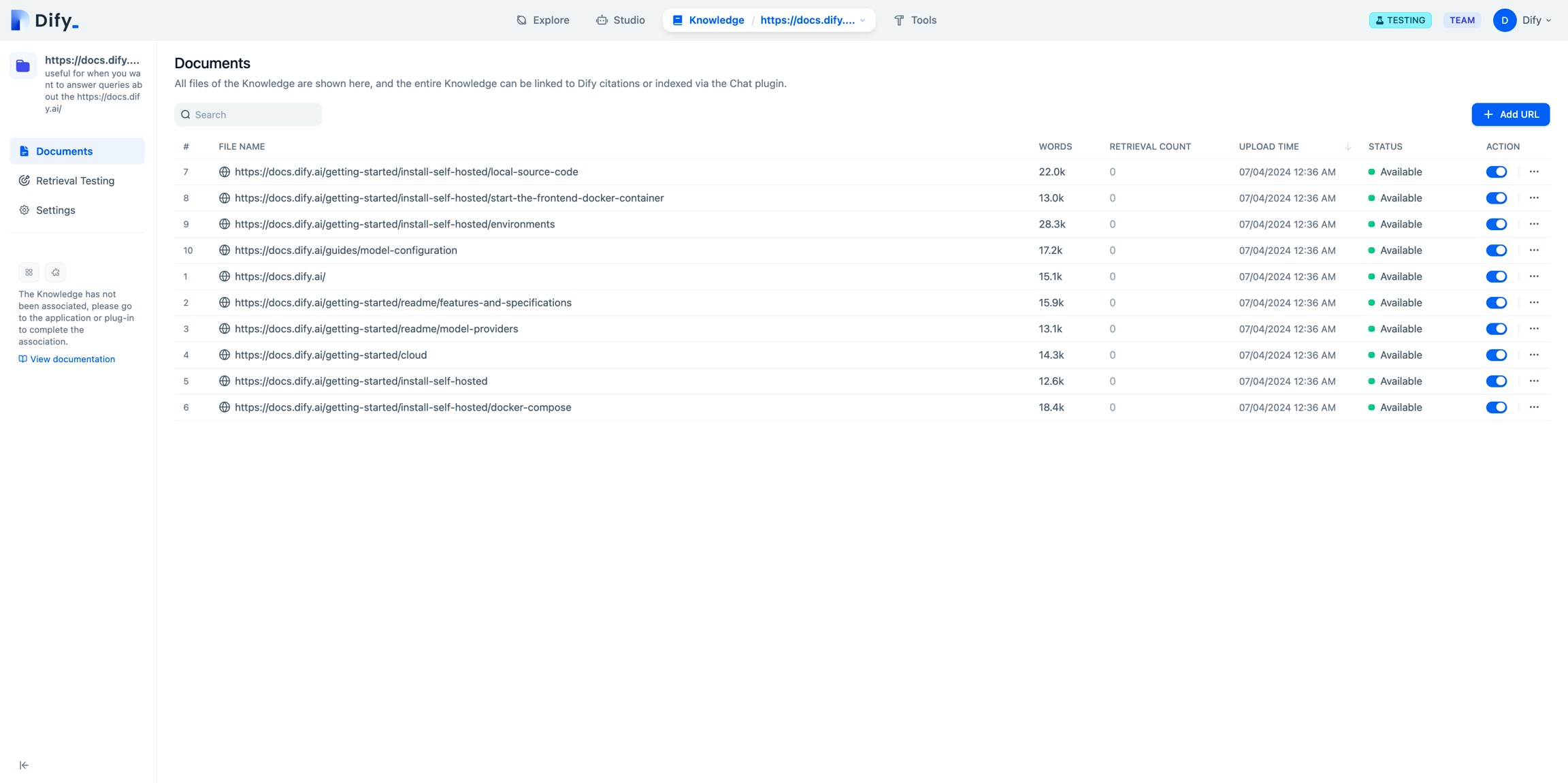1568x783 pixels.
Task: Click the grid apps icon in sidebar
Action: pos(29,272)
